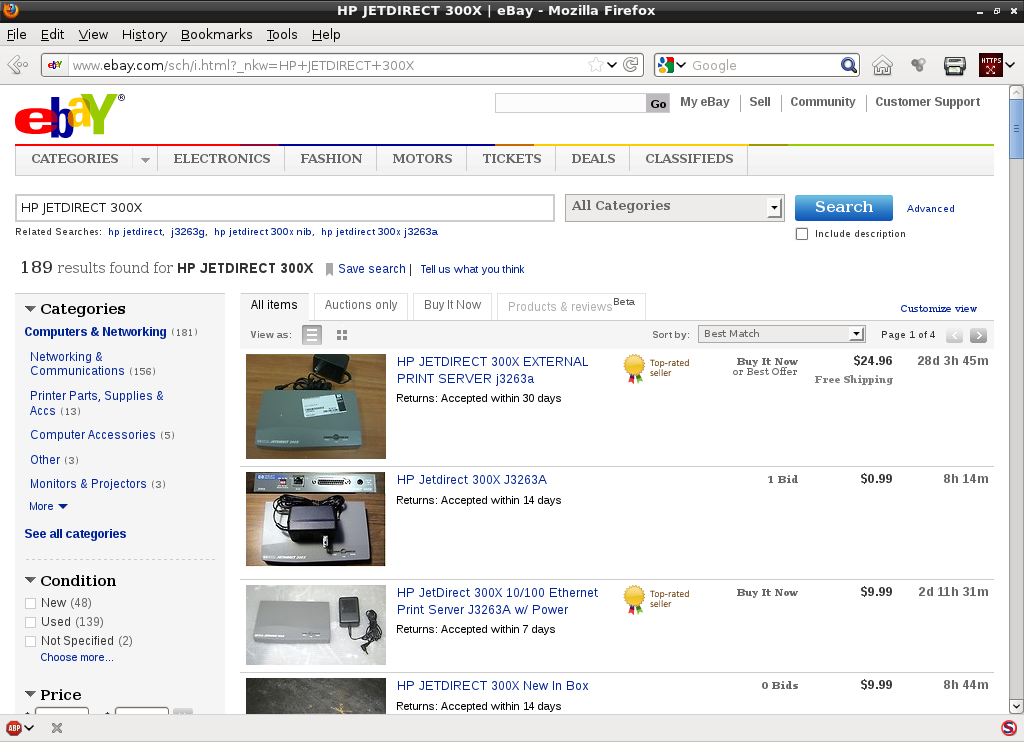
Task: Click the Firefox logo in the title bar
Action: pyautogui.click(x=10, y=10)
